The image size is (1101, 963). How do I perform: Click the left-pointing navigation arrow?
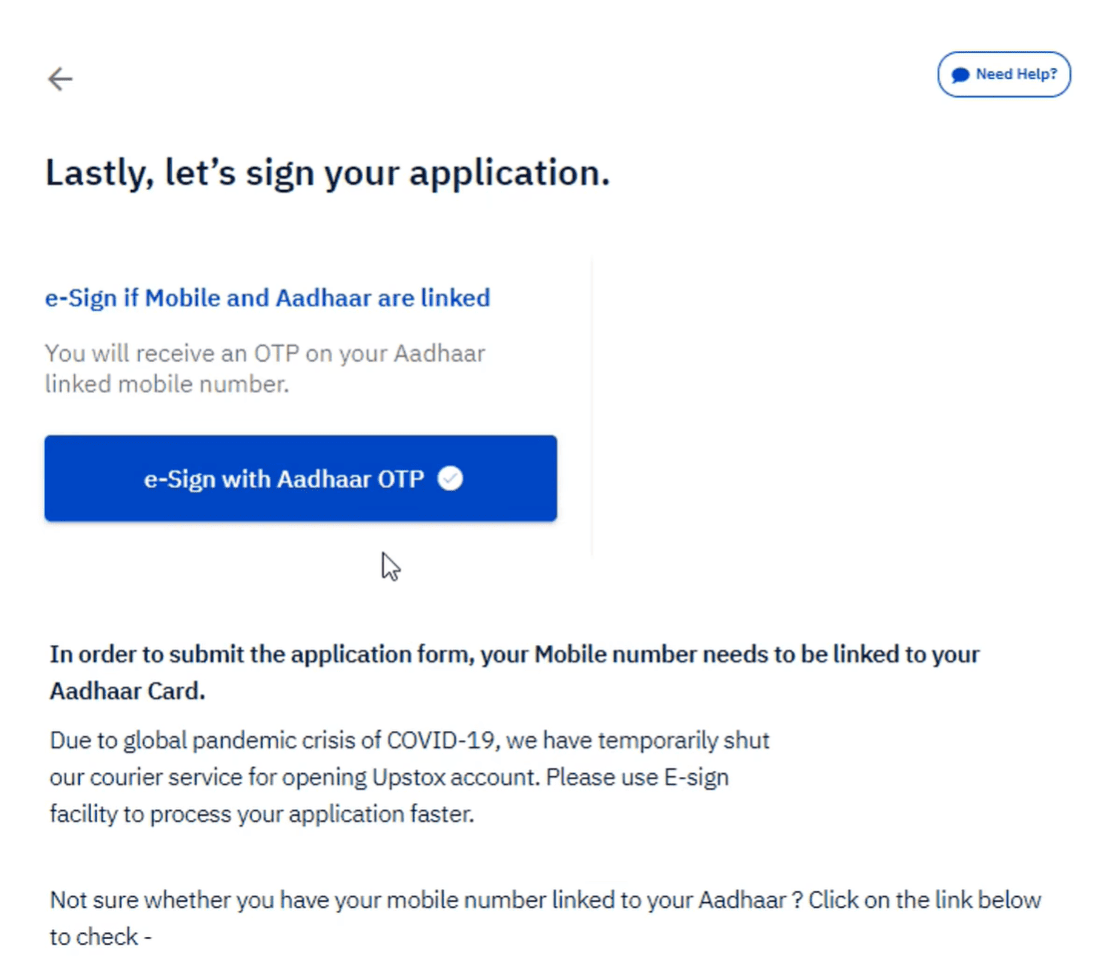[x=60, y=78]
